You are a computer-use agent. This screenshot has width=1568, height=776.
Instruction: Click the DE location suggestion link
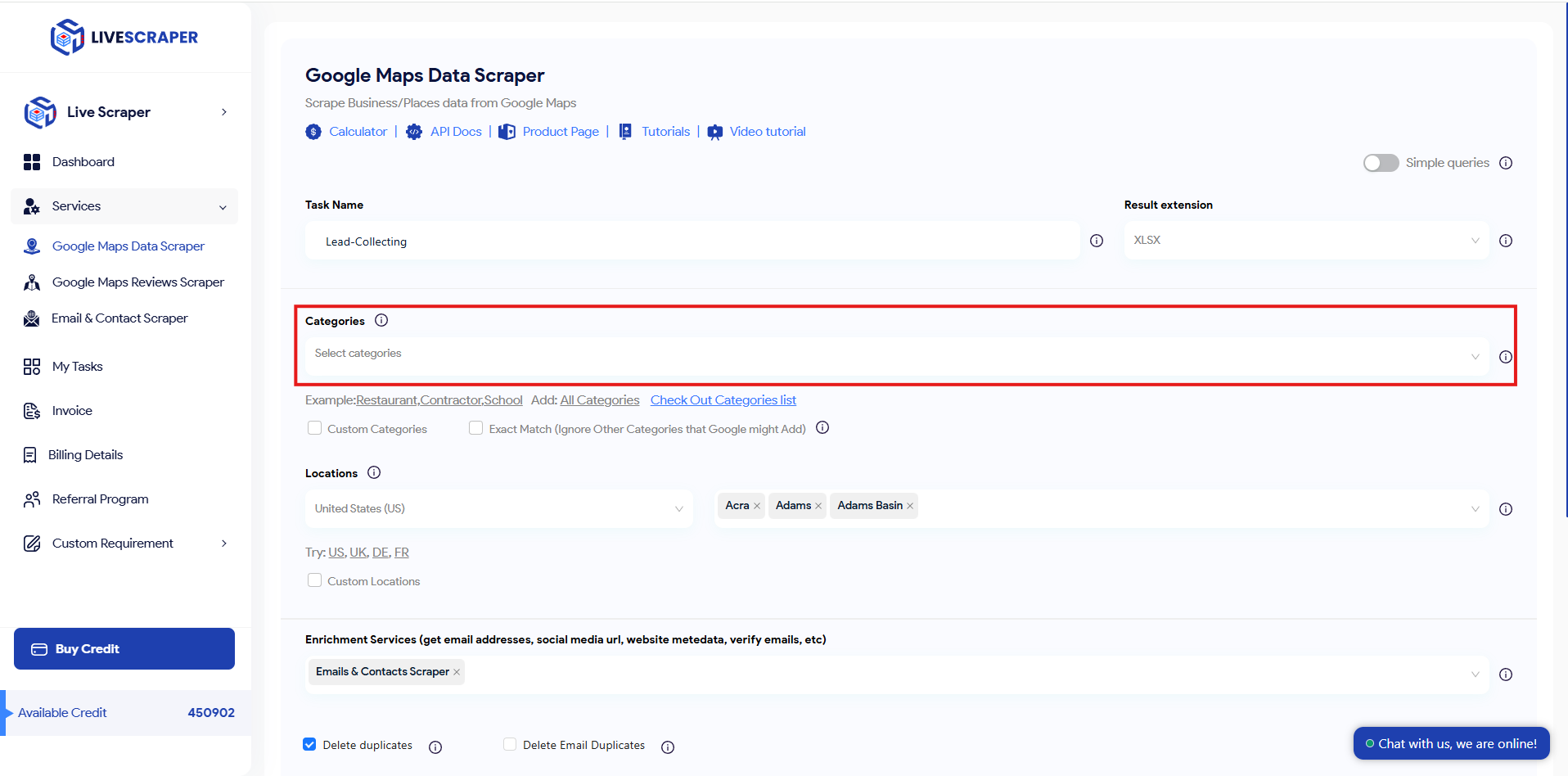381,553
